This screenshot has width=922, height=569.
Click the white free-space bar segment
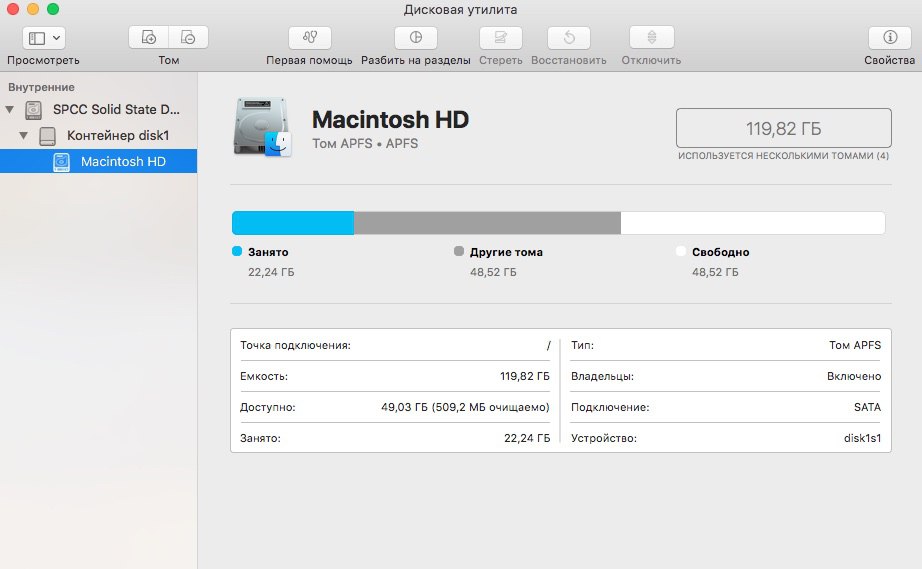[753, 223]
